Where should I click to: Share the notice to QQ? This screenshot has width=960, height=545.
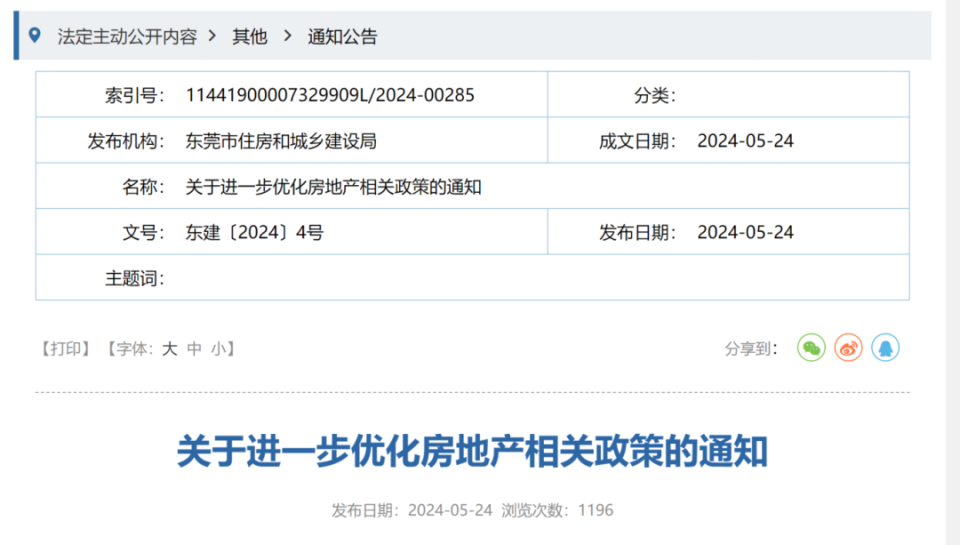pyautogui.click(x=885, y=348)
